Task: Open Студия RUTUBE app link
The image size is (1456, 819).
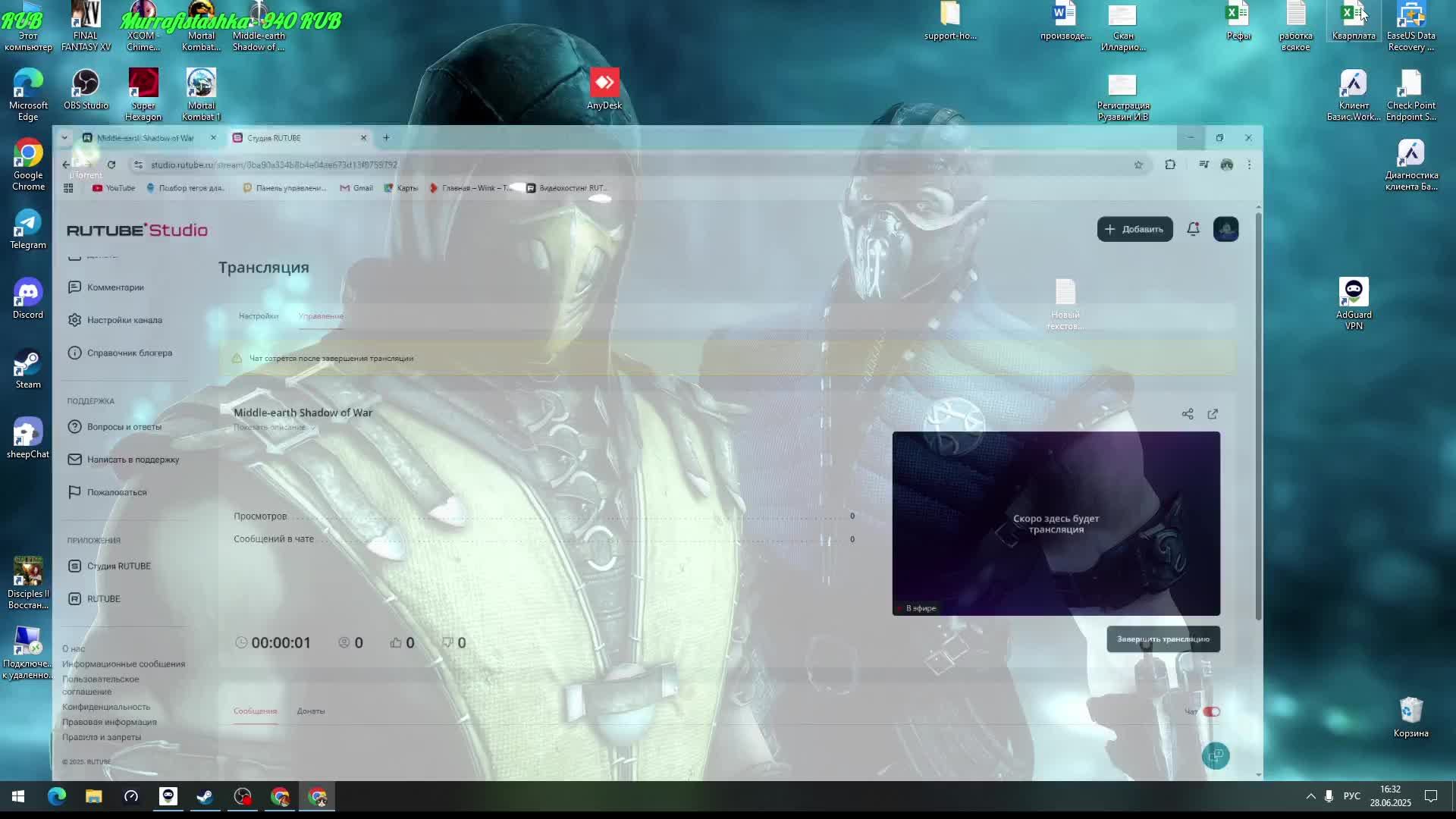Action: (109, 566)
